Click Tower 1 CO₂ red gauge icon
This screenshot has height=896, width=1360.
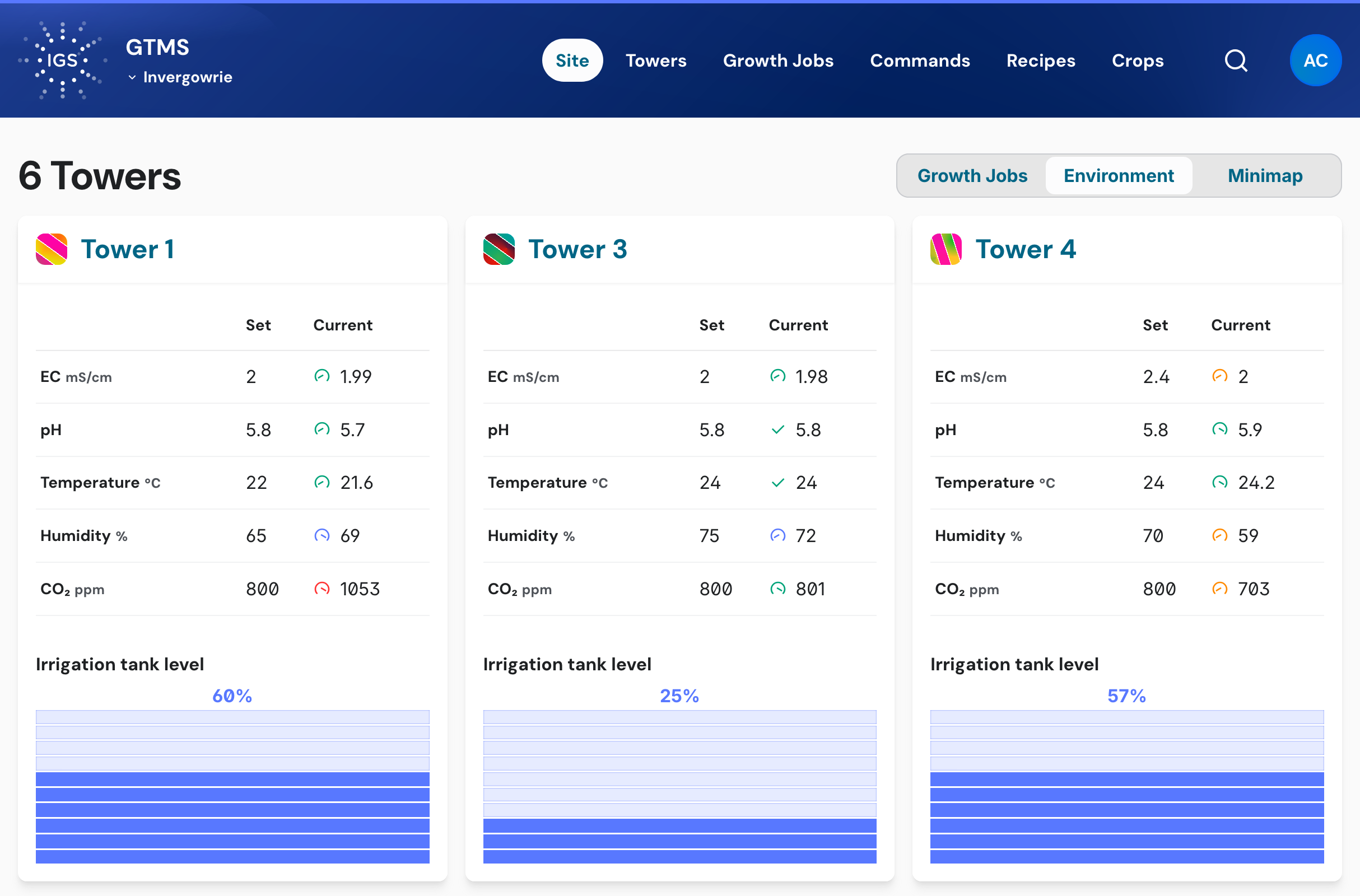(322, 589)
